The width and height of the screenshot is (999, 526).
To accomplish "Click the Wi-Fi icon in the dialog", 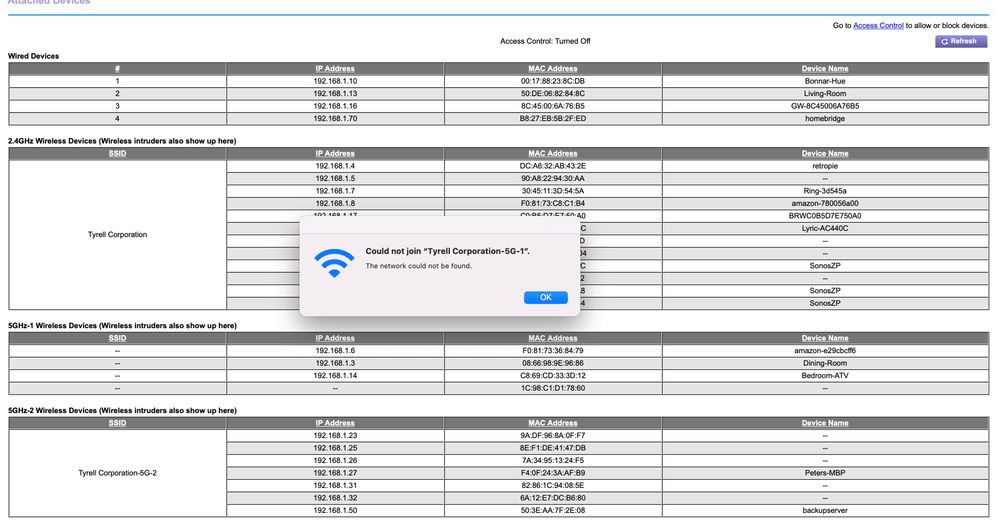I will tap(334, 263).
